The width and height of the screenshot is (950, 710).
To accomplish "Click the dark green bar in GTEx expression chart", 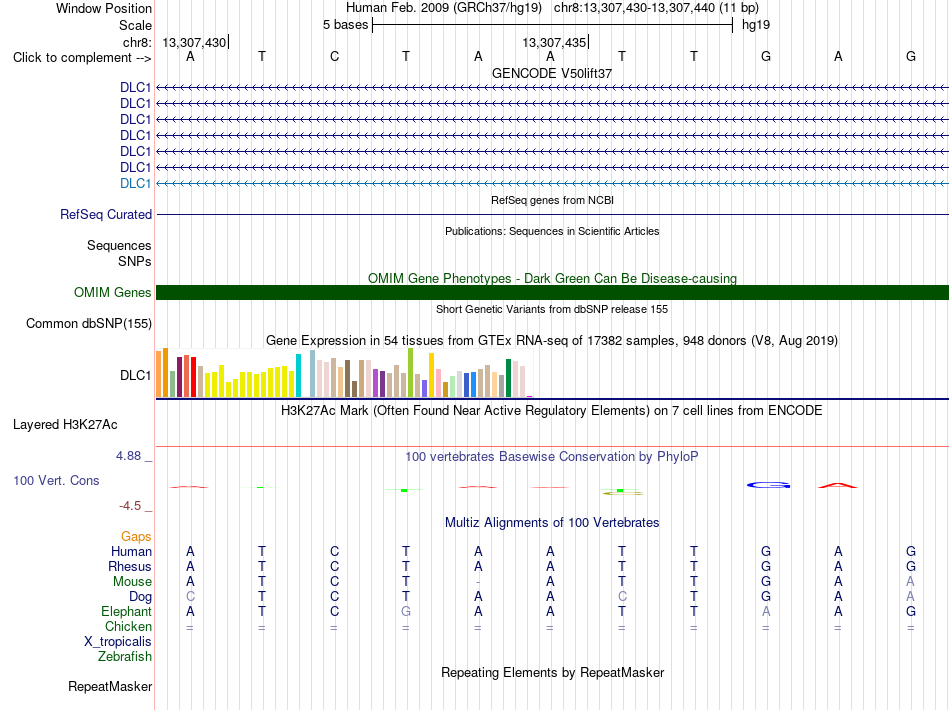I will pos(508,378).
